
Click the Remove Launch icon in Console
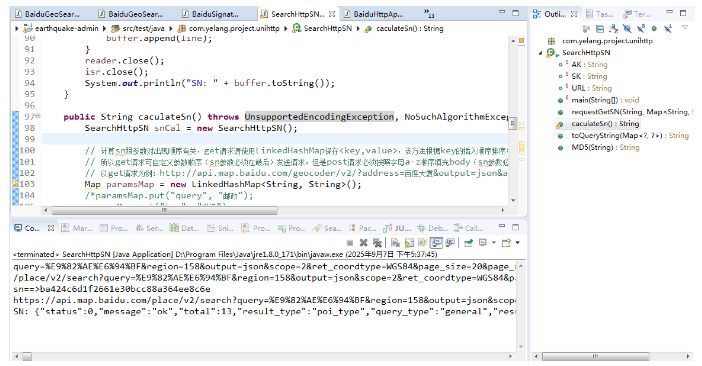(364, 243)
